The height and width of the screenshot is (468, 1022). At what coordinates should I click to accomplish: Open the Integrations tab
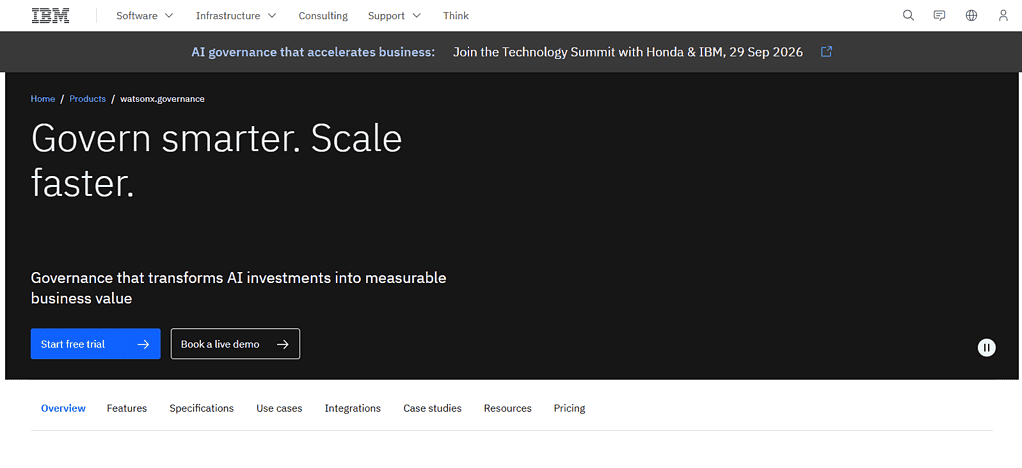click(353, 408)
